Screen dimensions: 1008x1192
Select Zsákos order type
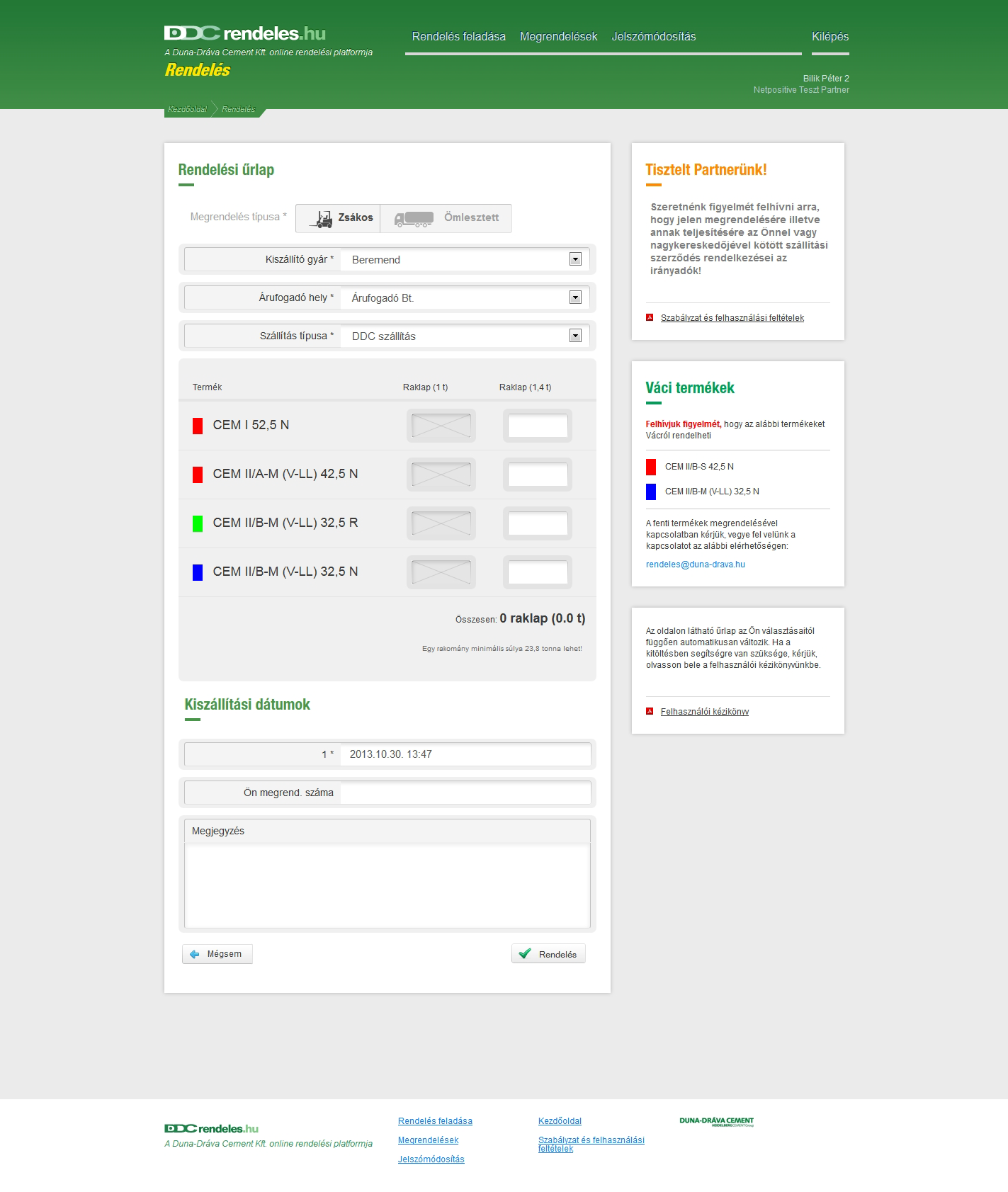point(338,218)
